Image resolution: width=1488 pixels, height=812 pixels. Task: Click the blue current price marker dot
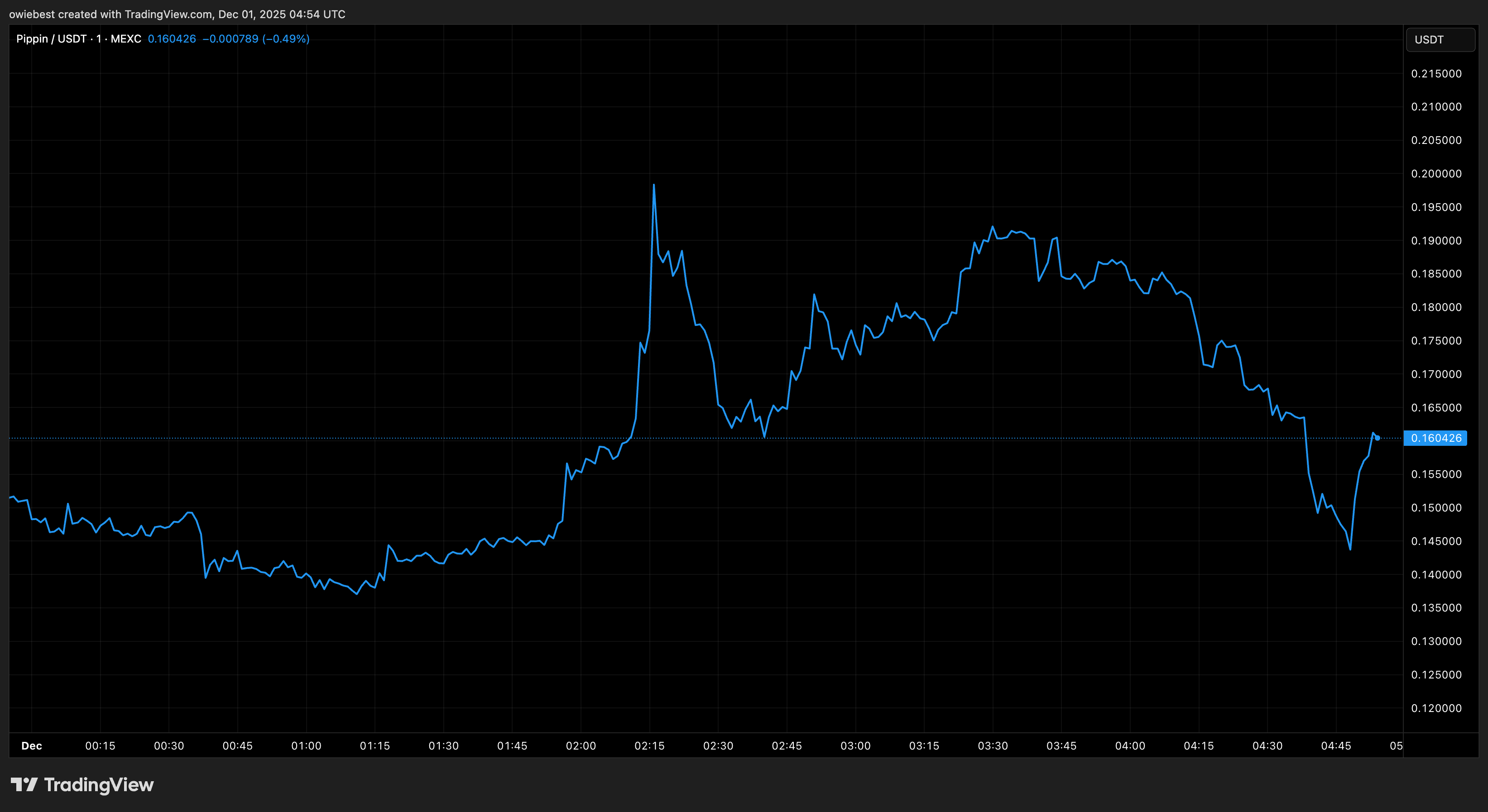click(x=1377, y=438)
